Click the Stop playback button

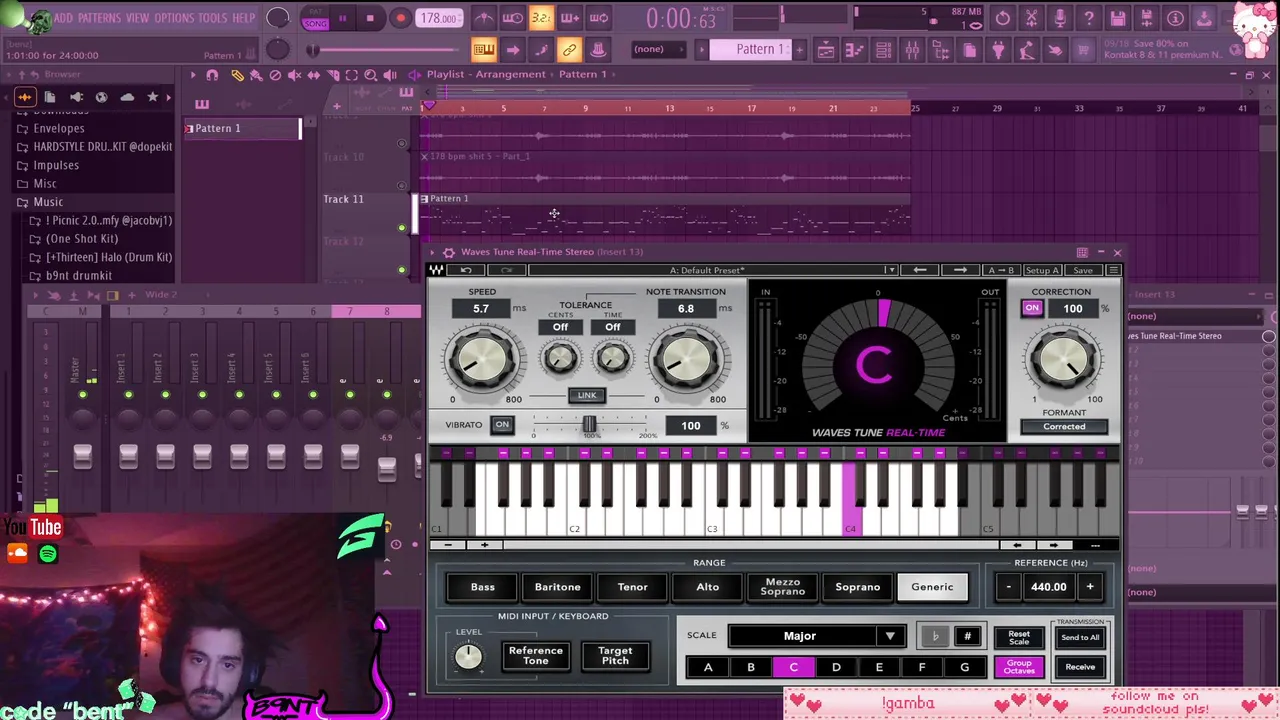tap(370, 18)
